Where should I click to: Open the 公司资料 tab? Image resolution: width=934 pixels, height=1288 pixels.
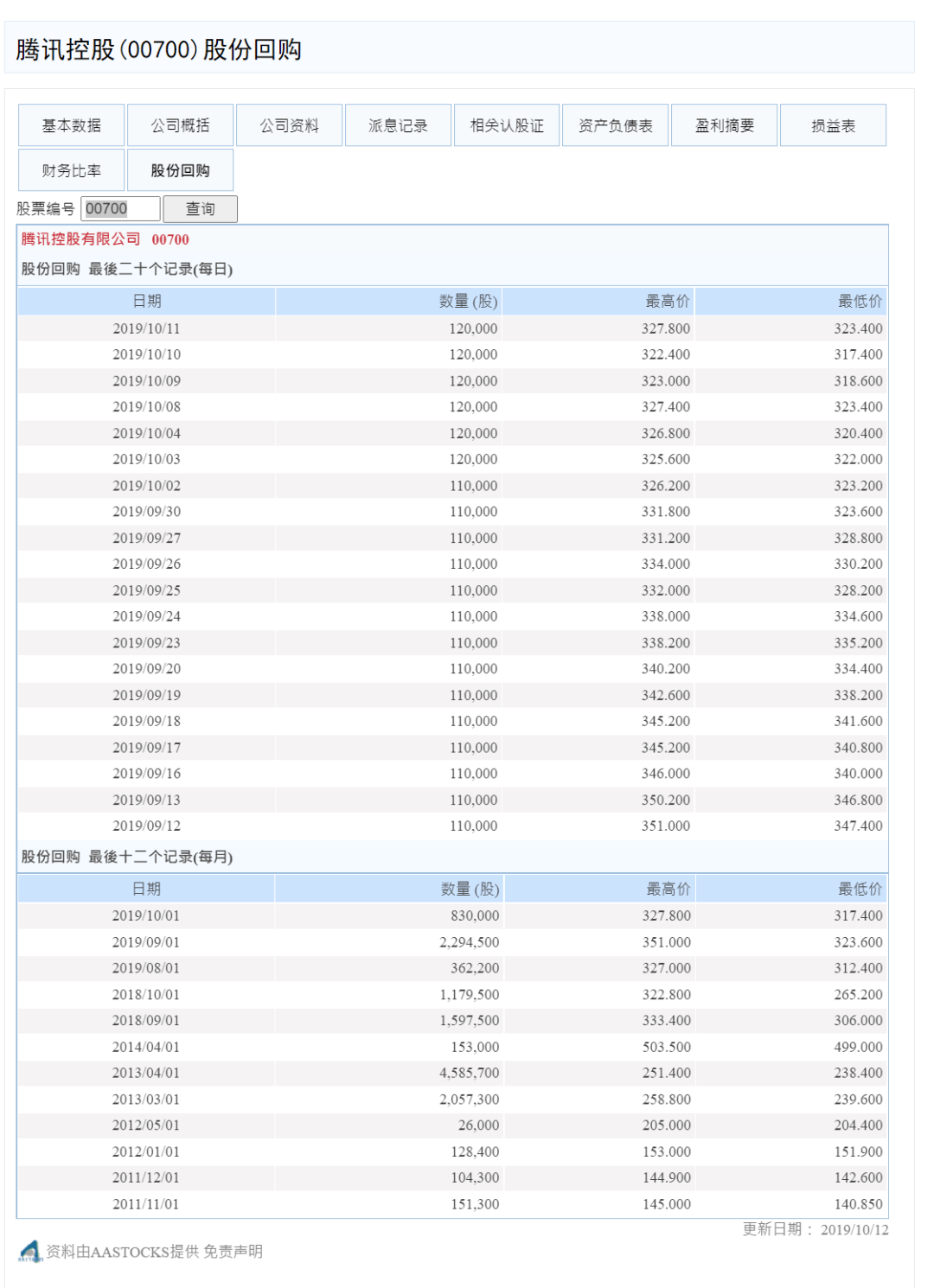(x=290, y=125)
